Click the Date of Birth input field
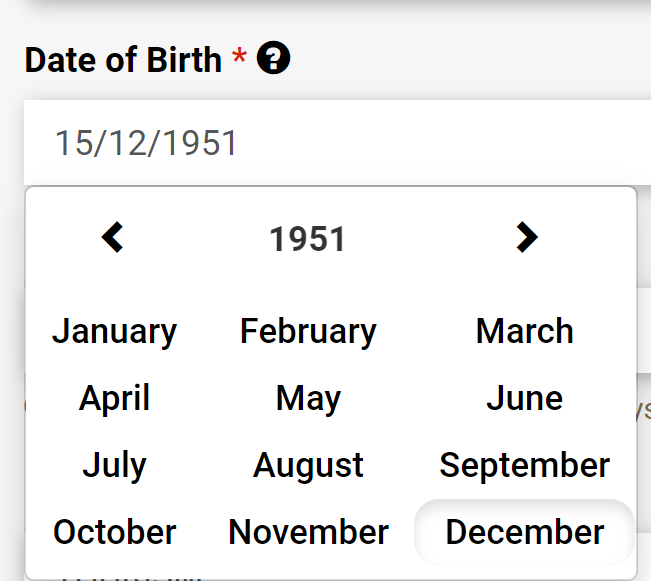The width and height of the screenshot is (651, 581). (x=330, y=143)
